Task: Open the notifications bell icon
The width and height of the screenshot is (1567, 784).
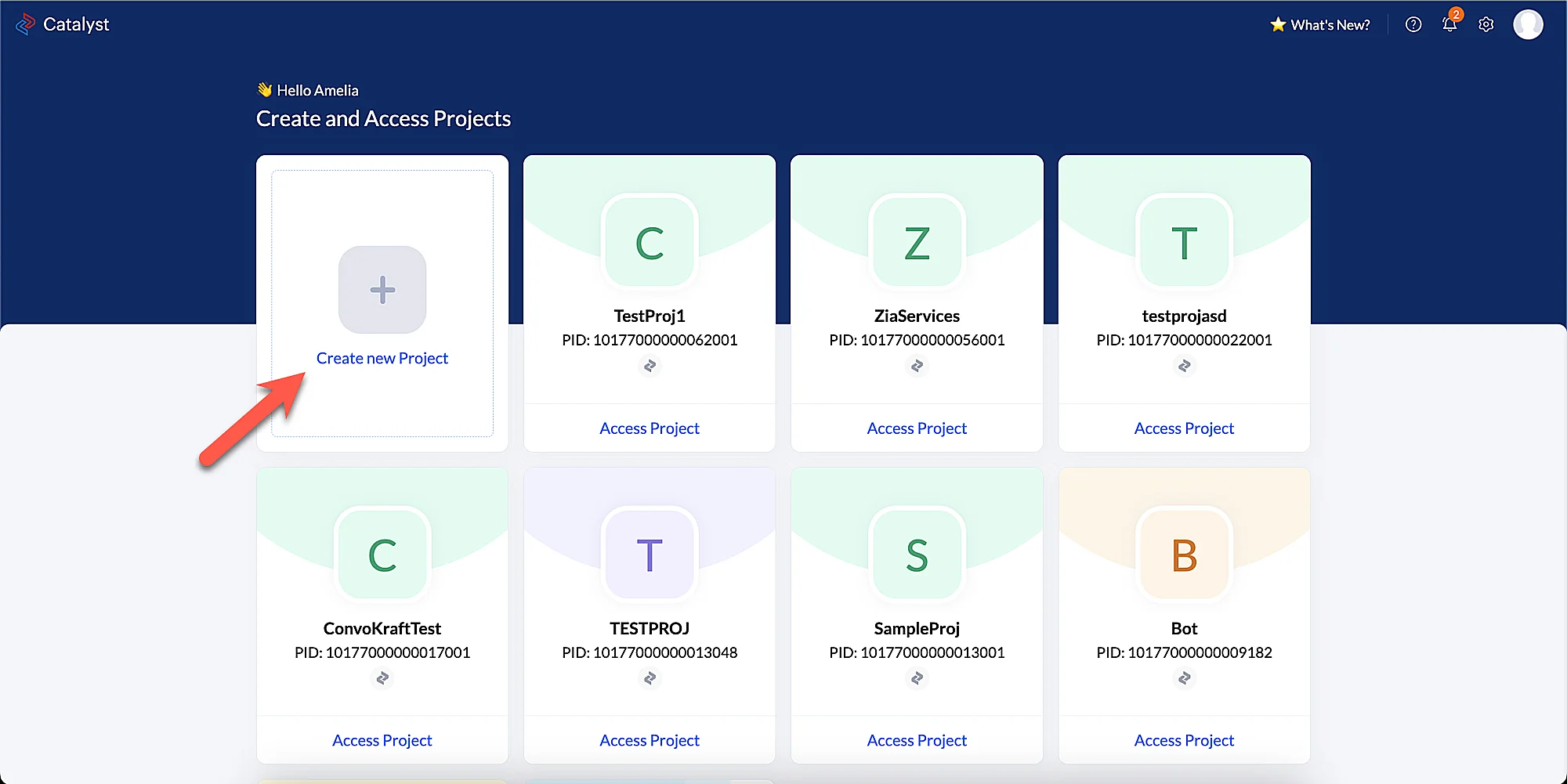Action: (1449, 25)
